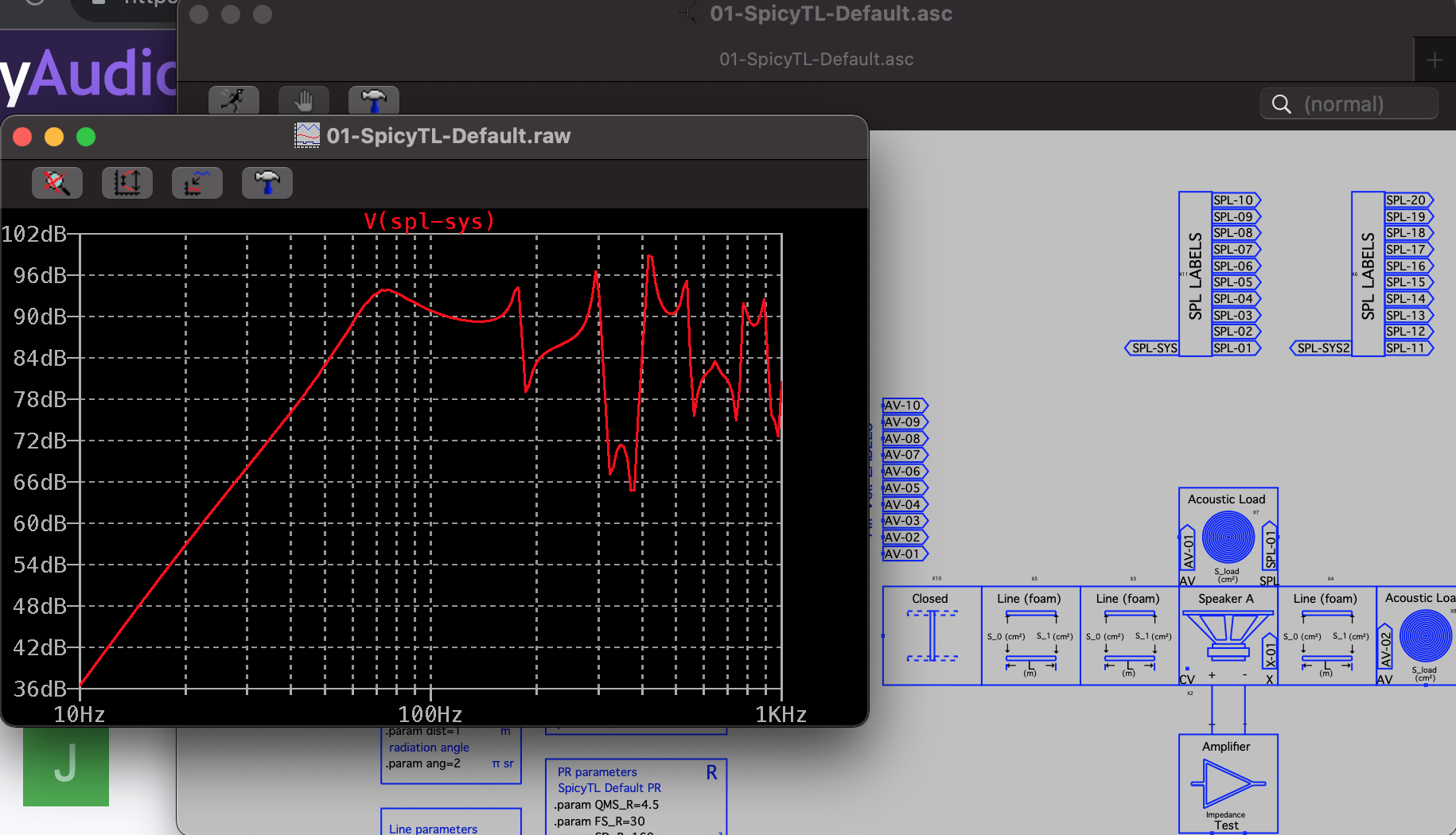Zoom the waveform window with the green button
1456x835 pixels.
(x=86, y=137)
